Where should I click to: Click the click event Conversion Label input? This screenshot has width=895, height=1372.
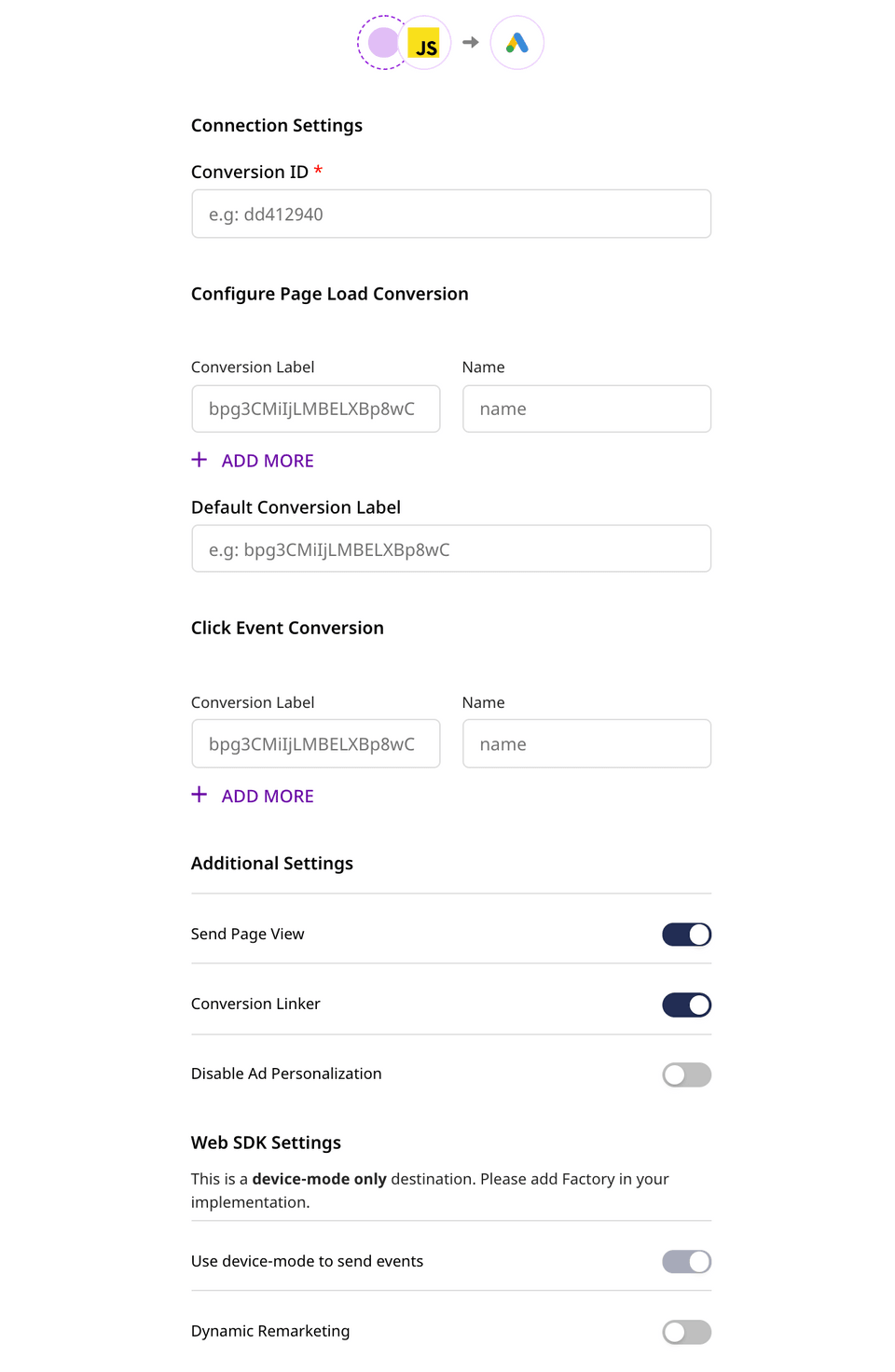pyautogui.click(x=315, y=743)
